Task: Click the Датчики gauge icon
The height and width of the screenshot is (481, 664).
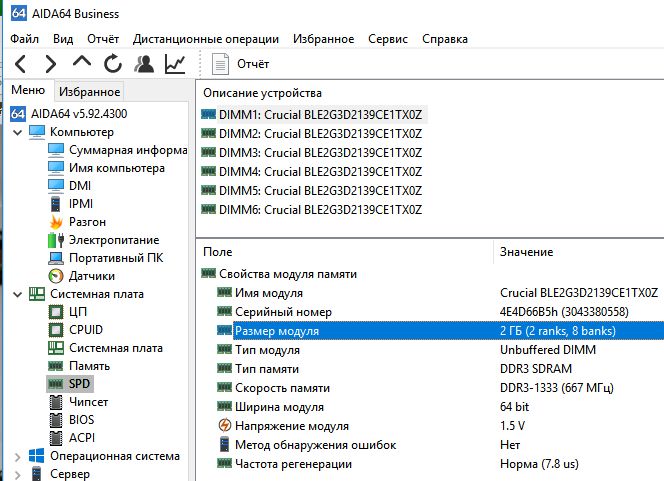Action: tap(56, 276)
